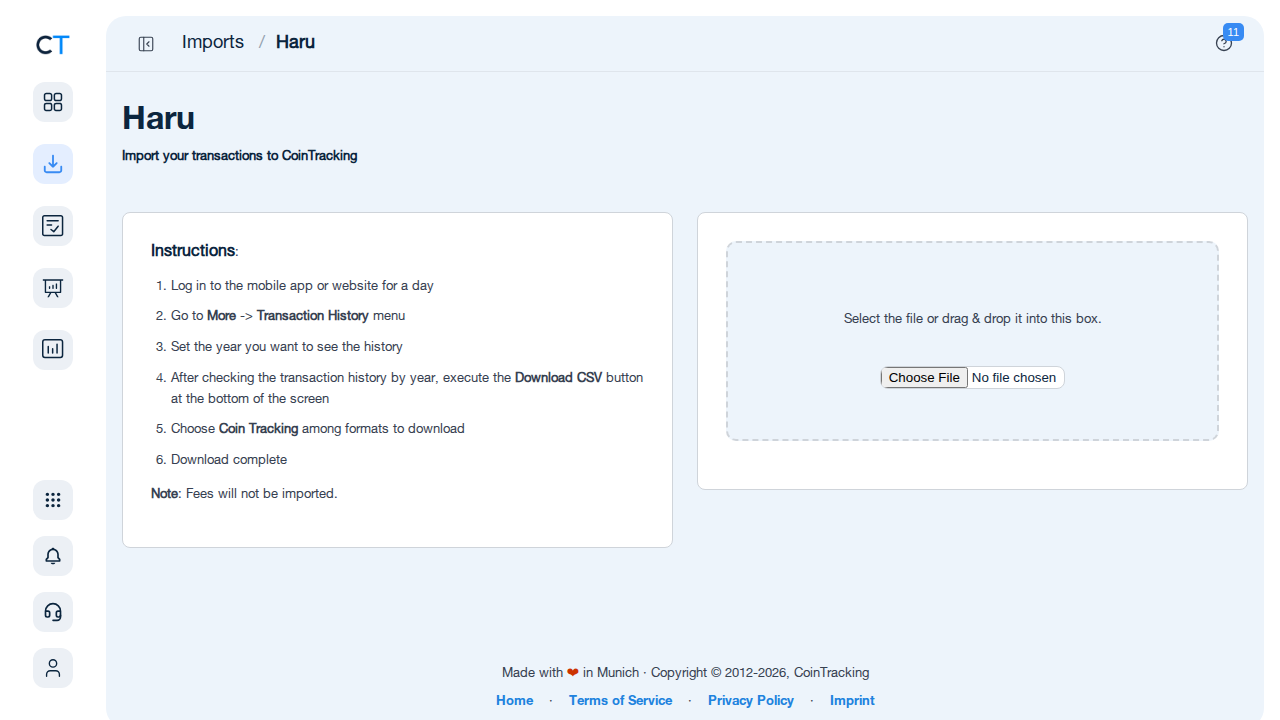This screenshot has height=720, width=1280.
Task: Open the Privacy Policy footer link
Action: [751, 700]
